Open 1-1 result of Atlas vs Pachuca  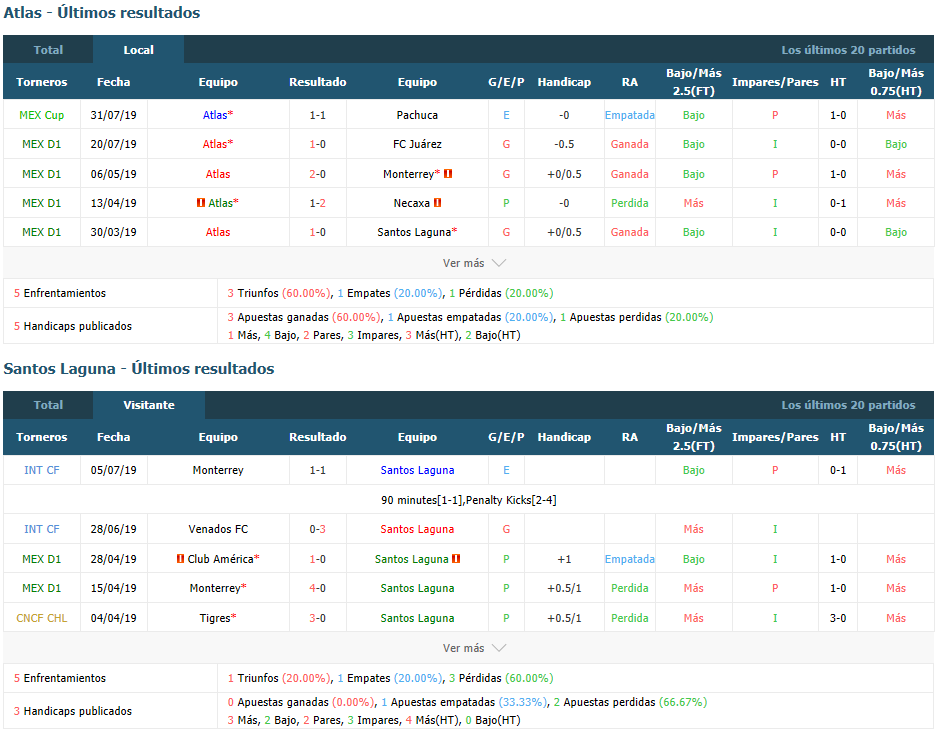[x=318, y=115]
